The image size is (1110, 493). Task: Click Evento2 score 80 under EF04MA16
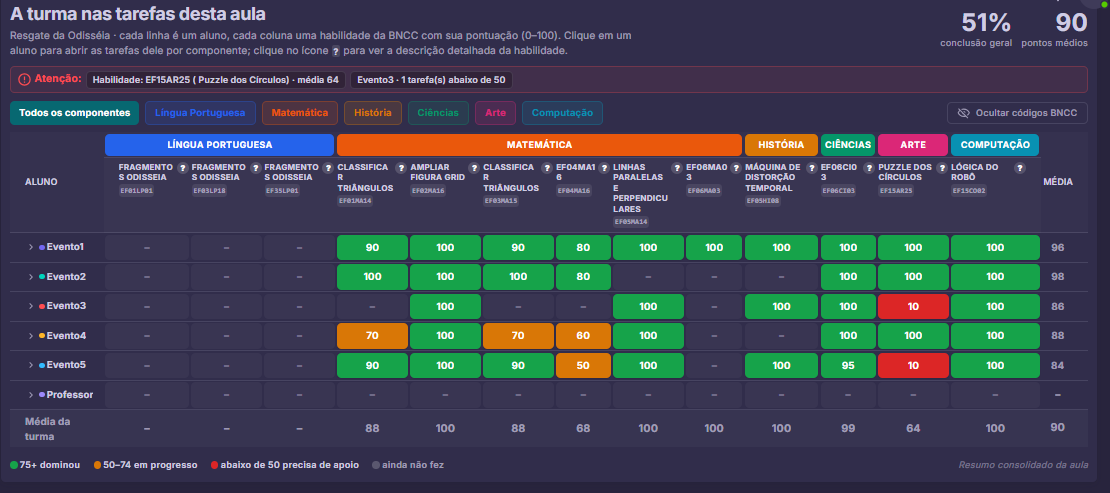point(583,277)
